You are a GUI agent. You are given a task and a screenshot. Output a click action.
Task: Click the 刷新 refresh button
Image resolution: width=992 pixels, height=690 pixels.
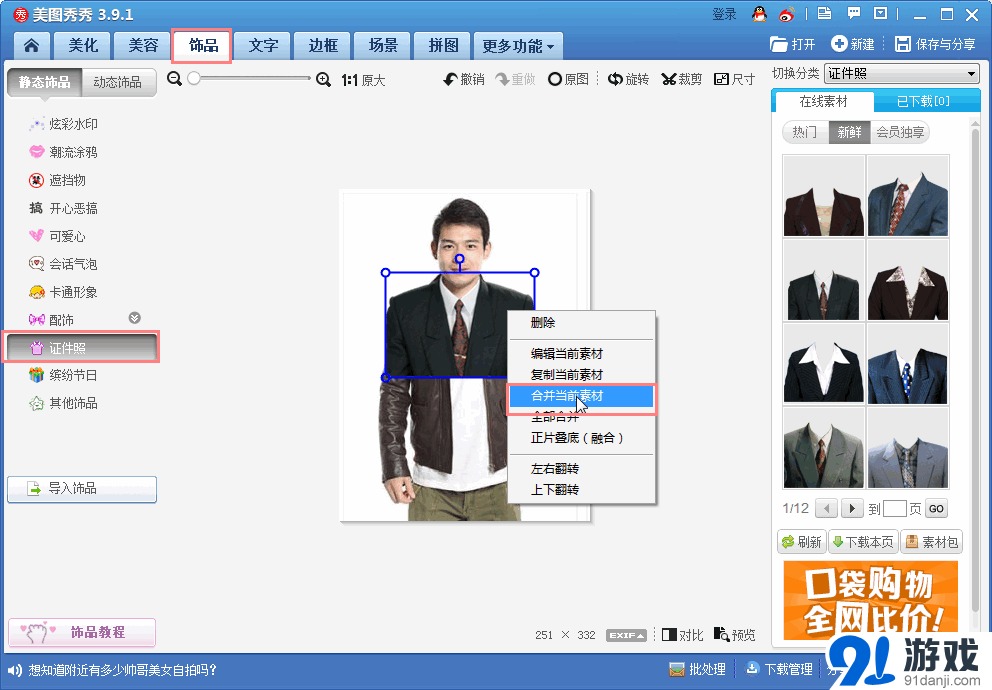coord(802,542)
